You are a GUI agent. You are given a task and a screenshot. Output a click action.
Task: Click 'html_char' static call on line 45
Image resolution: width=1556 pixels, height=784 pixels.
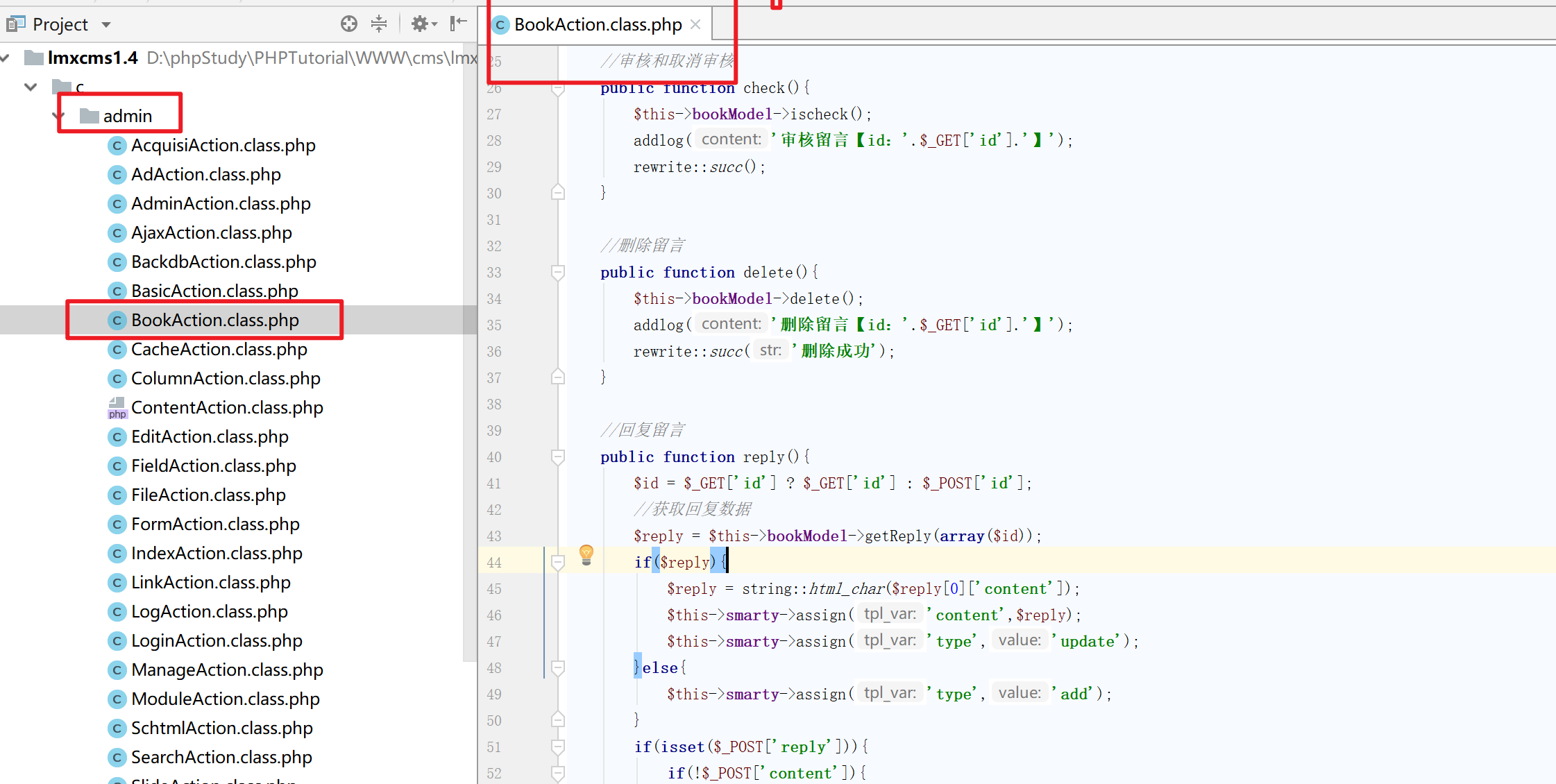[x=847, y=589]
